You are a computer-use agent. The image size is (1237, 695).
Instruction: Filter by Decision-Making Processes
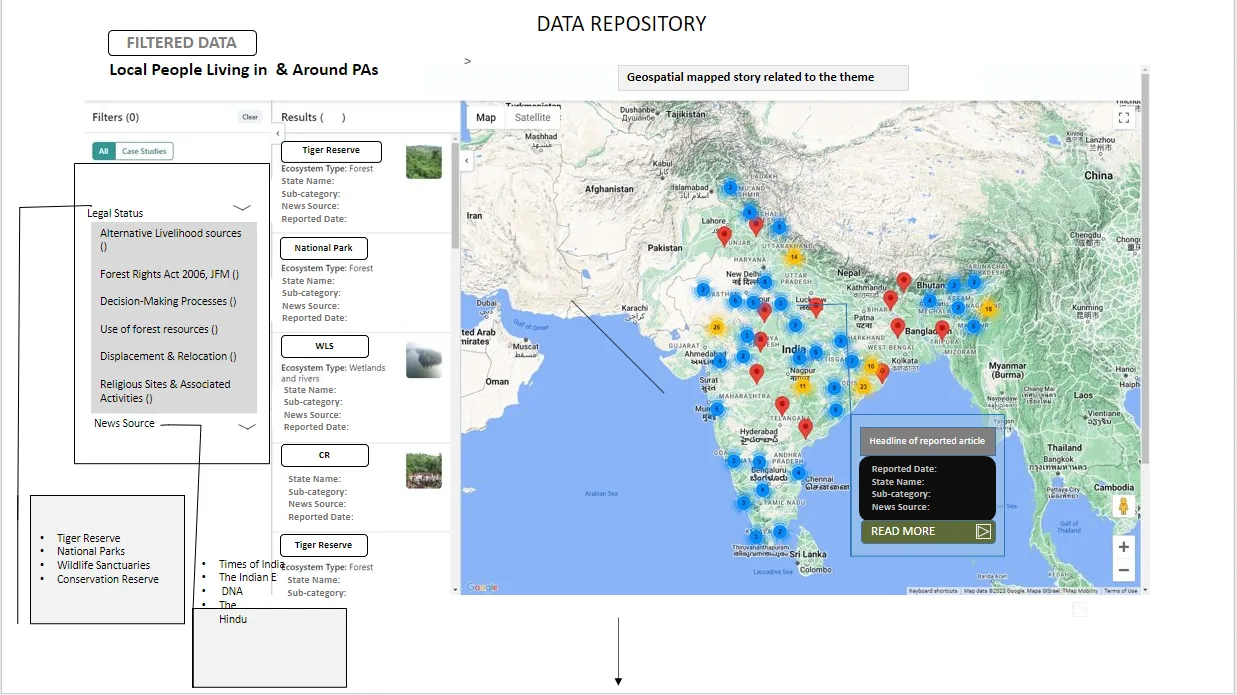click(x=168, y=301)
